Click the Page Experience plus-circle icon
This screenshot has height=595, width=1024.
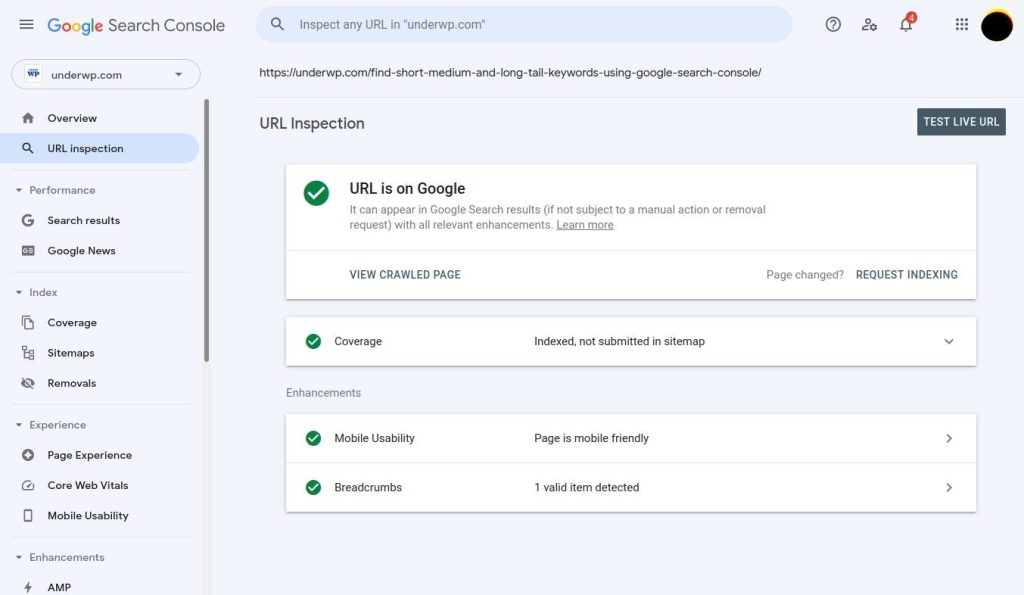[27, 455]
